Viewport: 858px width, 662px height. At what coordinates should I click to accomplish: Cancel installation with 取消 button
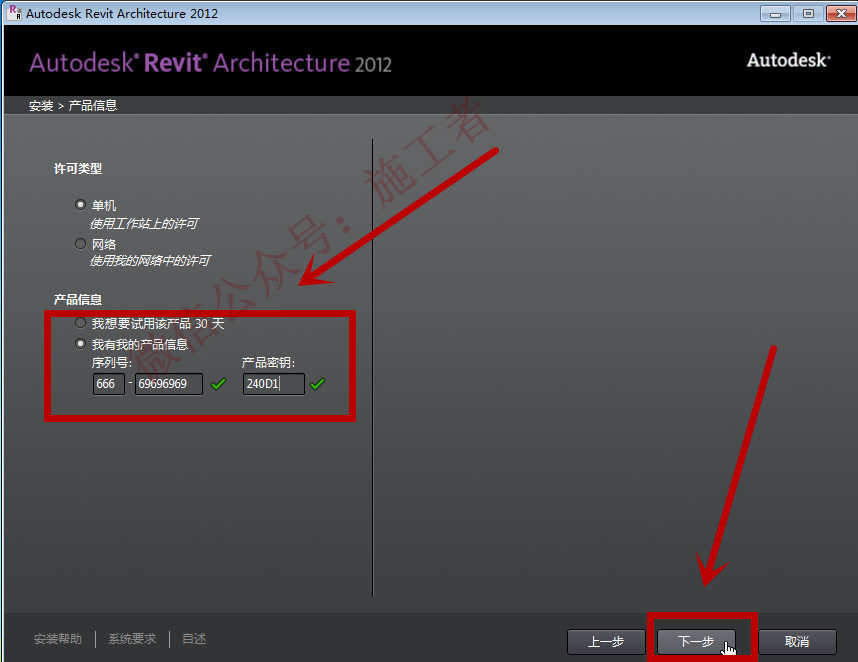797,641
